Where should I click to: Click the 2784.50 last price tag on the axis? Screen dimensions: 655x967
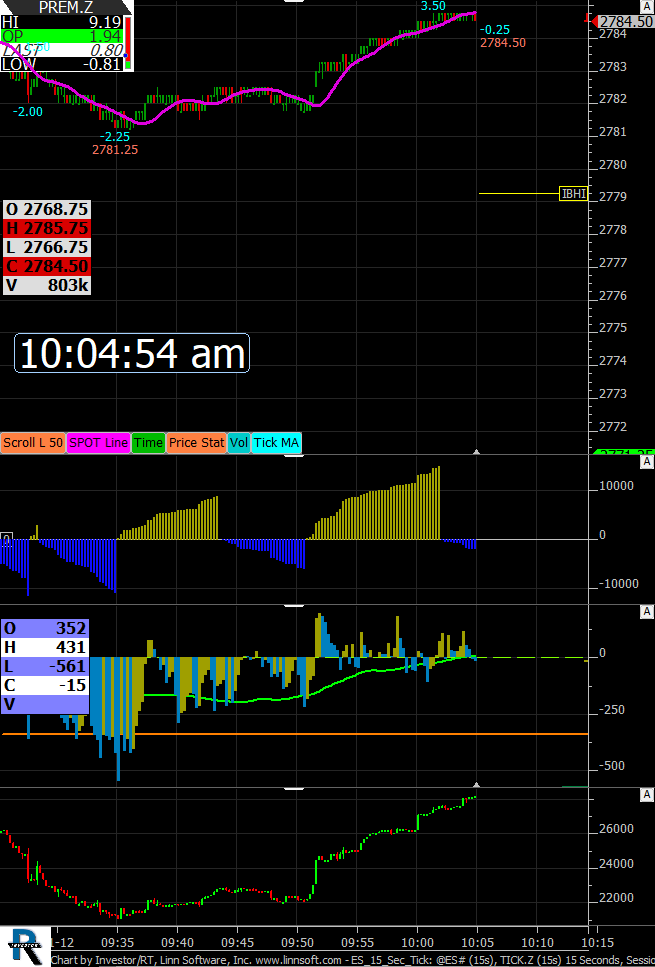click(624, 22)
